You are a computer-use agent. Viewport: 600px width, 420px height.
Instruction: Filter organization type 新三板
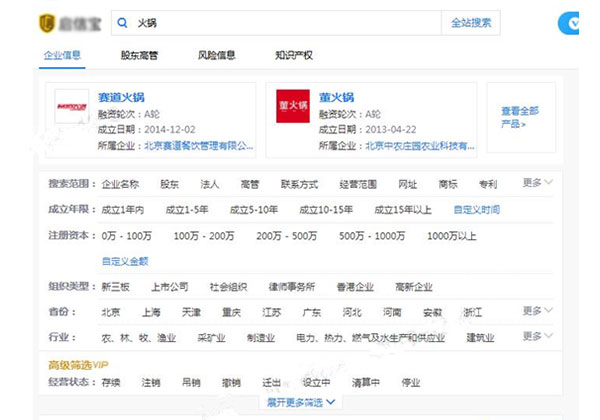116,287
